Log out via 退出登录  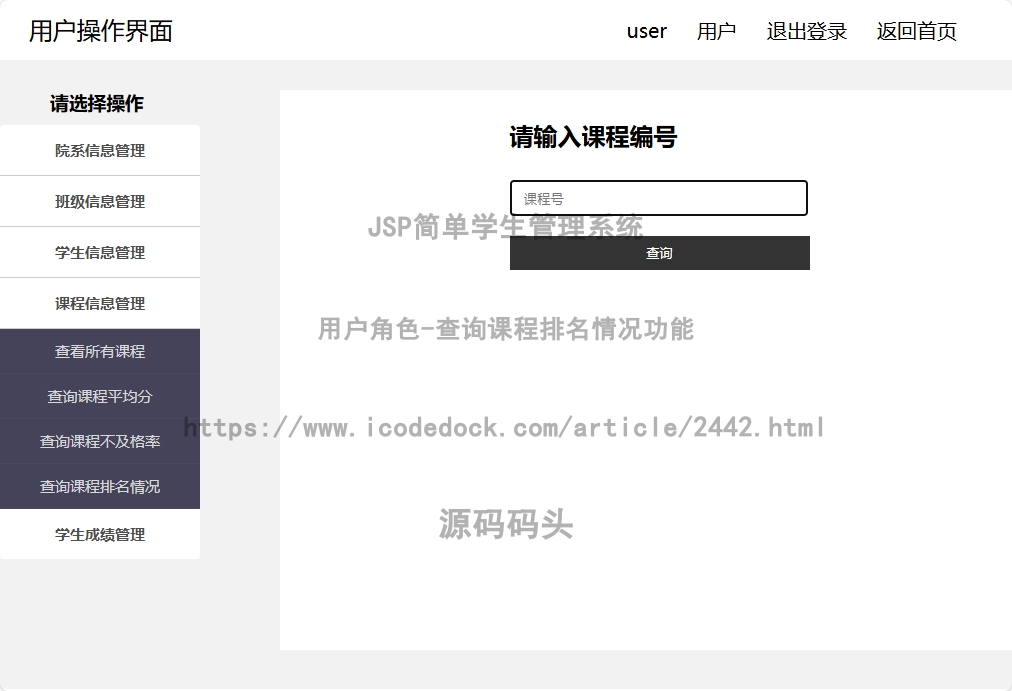(x=807, y=31)
